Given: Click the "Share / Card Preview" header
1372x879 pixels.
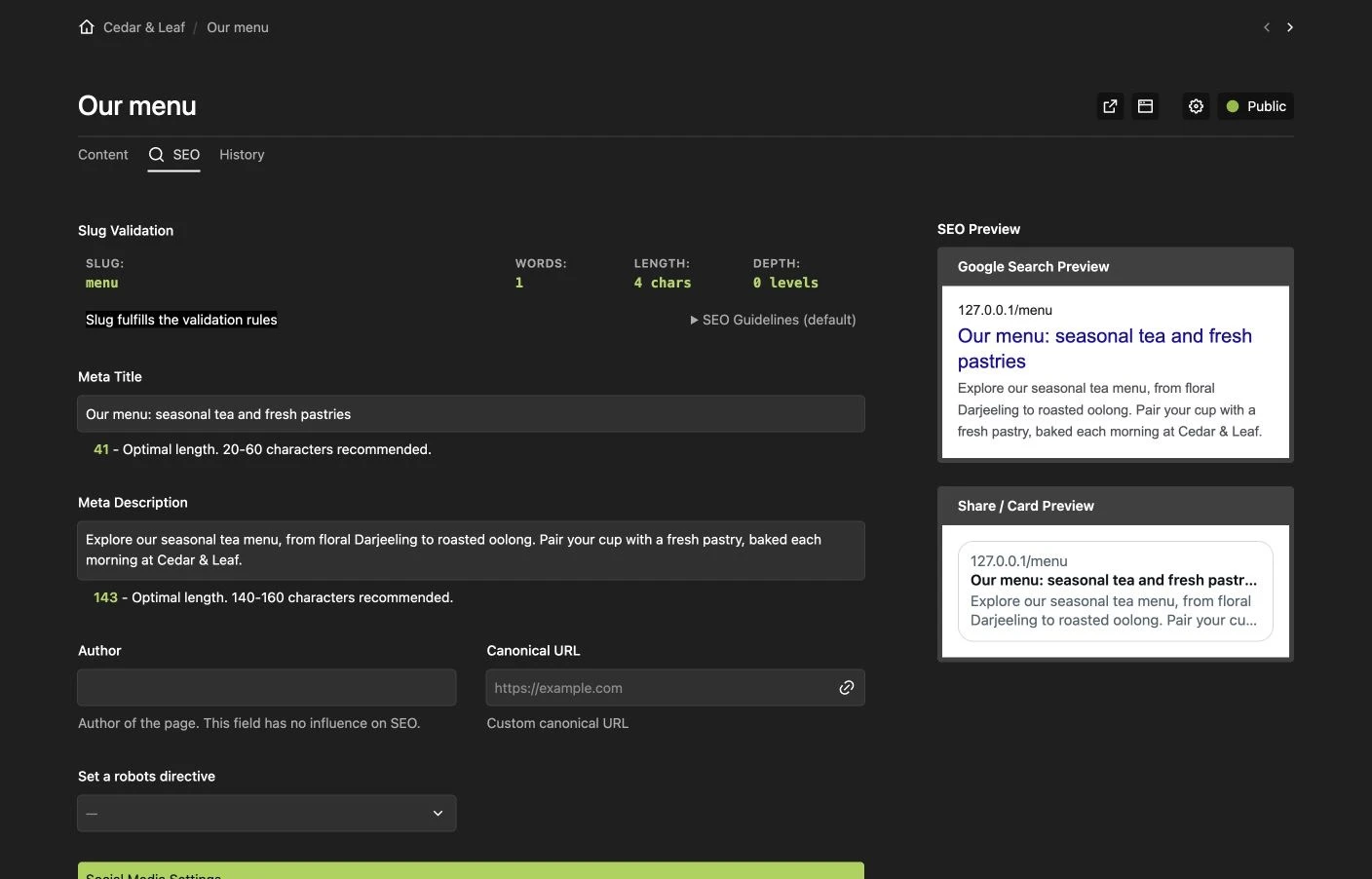Looking at the screenshot, I should pos(1116,506).
